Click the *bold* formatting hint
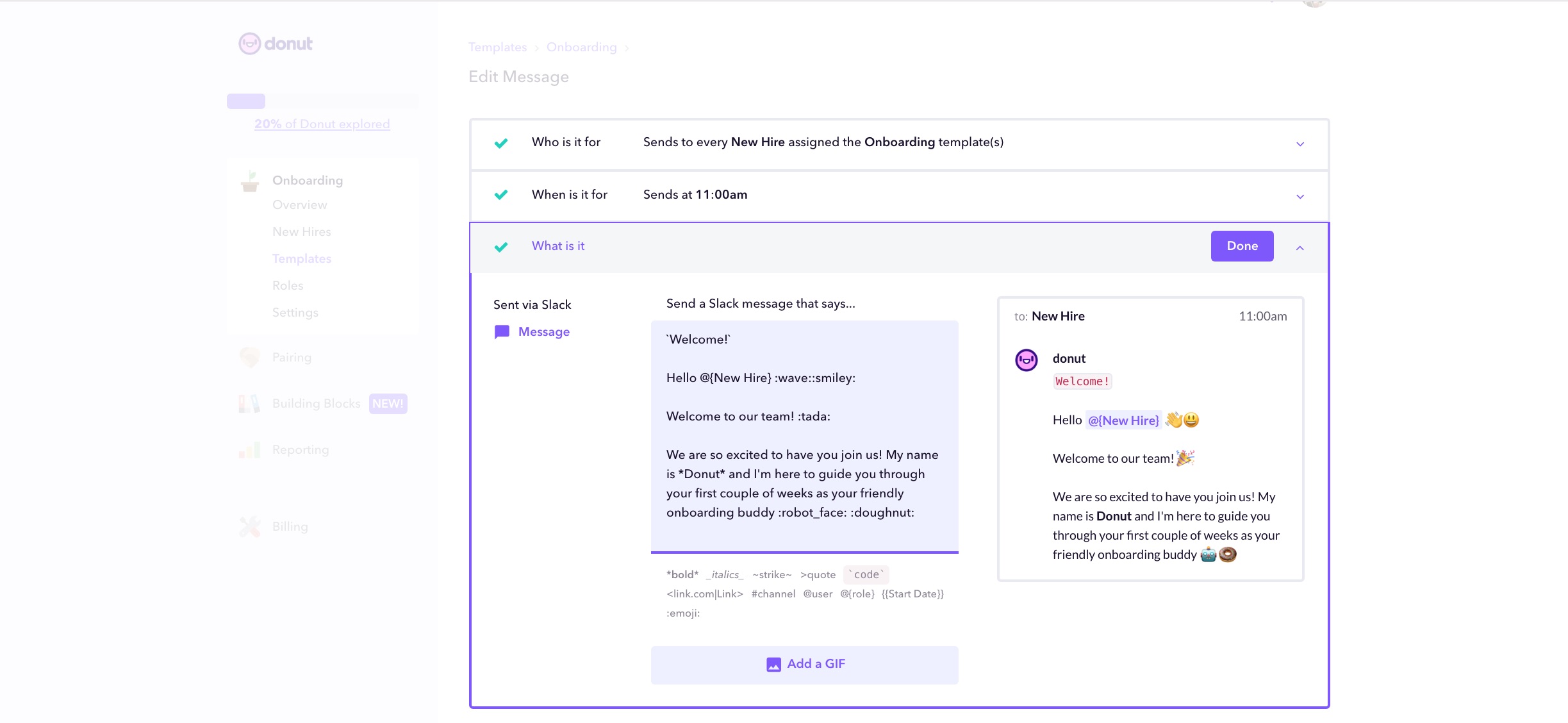Image resolution: width=1568 pixels, height=723 pixels. coord(682,575)
